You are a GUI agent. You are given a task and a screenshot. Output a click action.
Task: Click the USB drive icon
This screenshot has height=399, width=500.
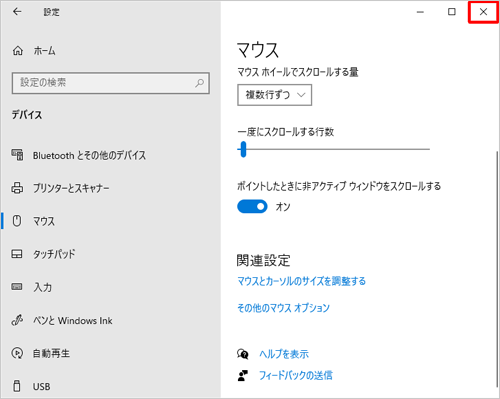point(17,386)
